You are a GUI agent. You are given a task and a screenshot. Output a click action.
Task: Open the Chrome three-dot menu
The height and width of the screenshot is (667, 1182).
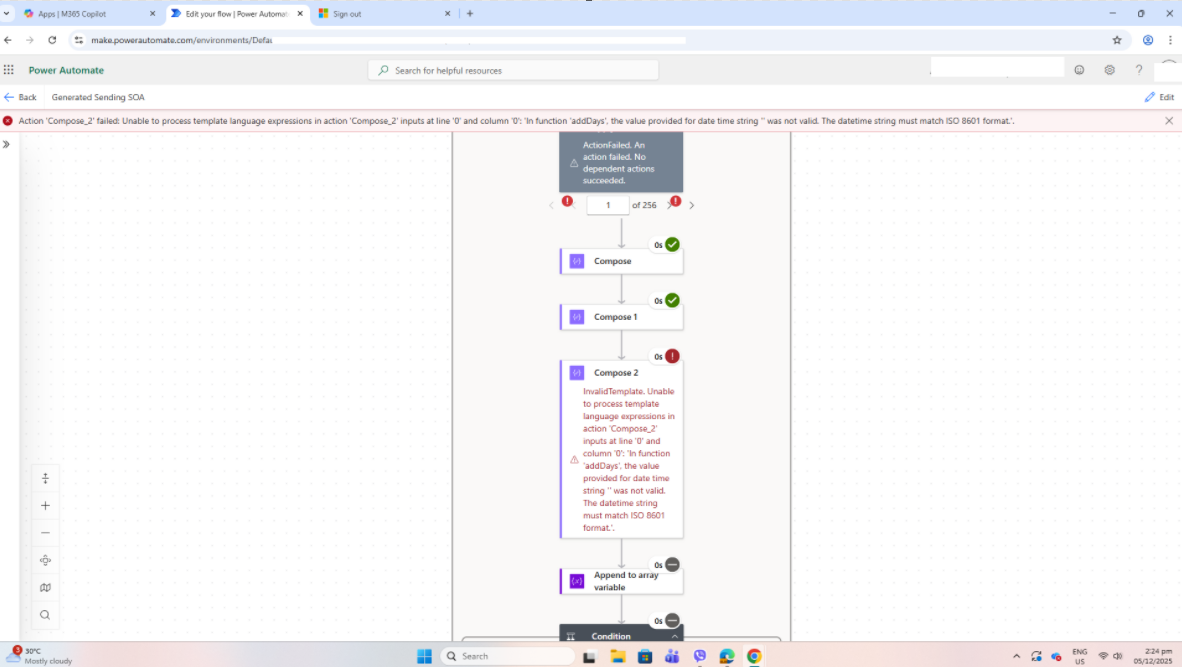1170,40
